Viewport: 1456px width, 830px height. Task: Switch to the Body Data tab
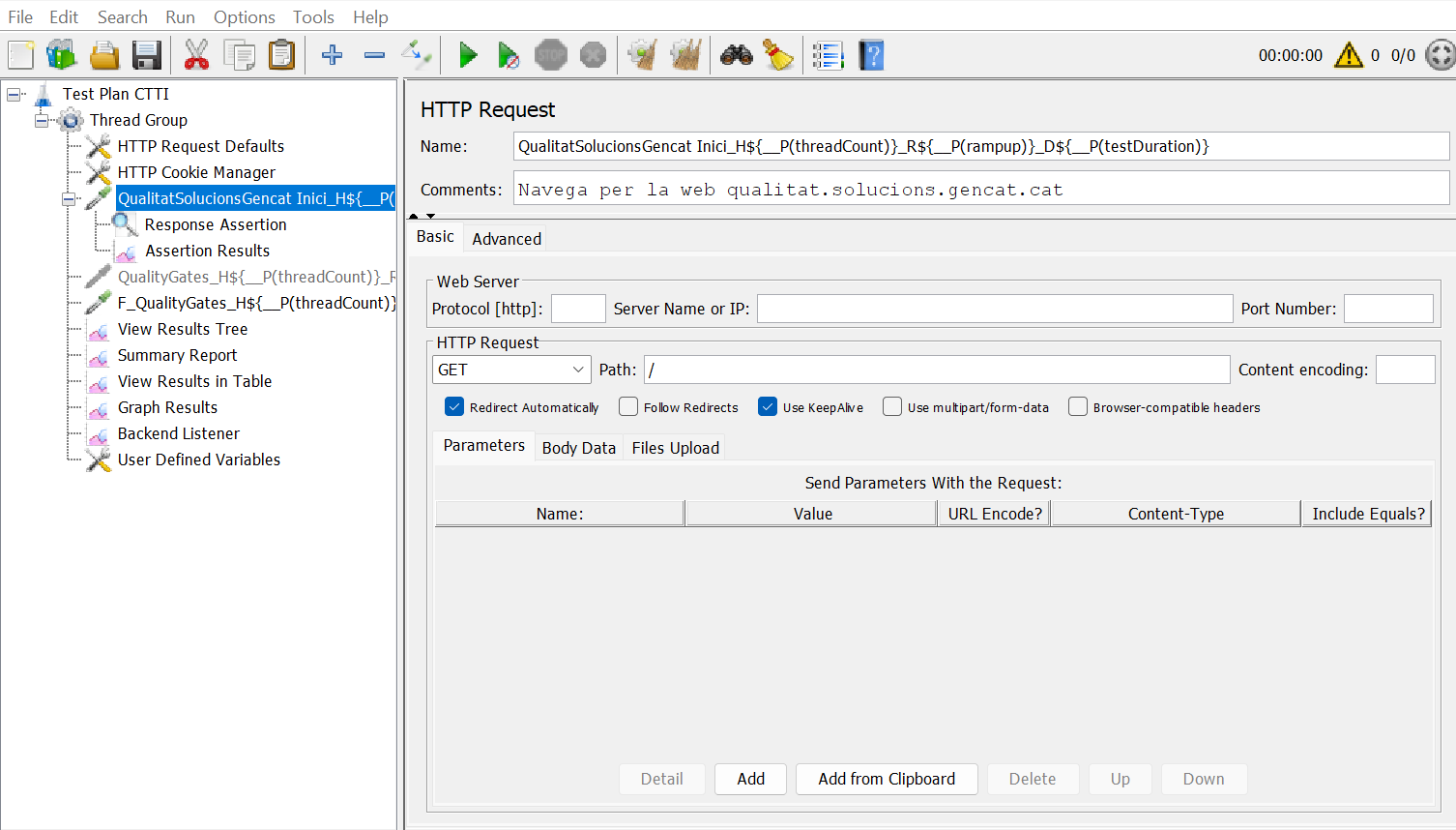579,448
